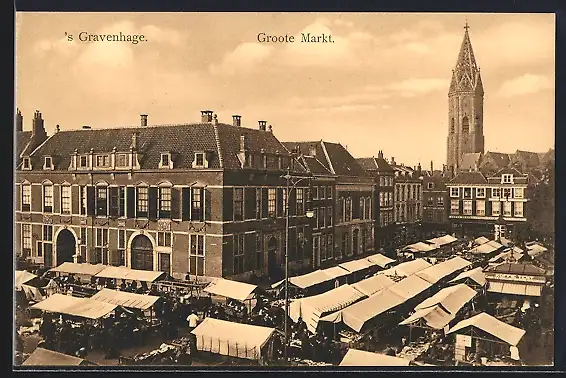Click the "'s Gravenhage." caption text
The image size is (566, 378).
[106, 37]
